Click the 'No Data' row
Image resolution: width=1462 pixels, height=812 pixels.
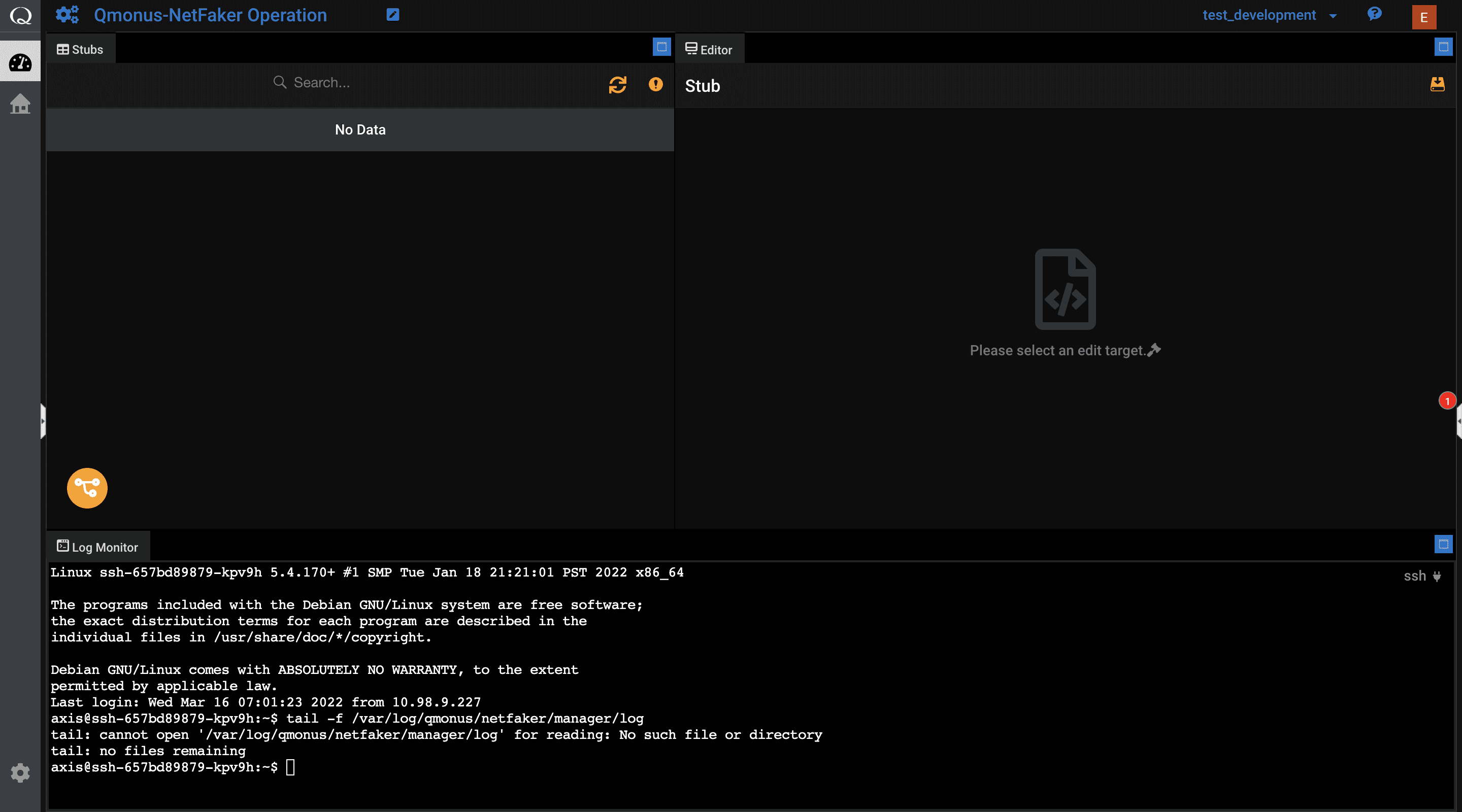[360, 130]
